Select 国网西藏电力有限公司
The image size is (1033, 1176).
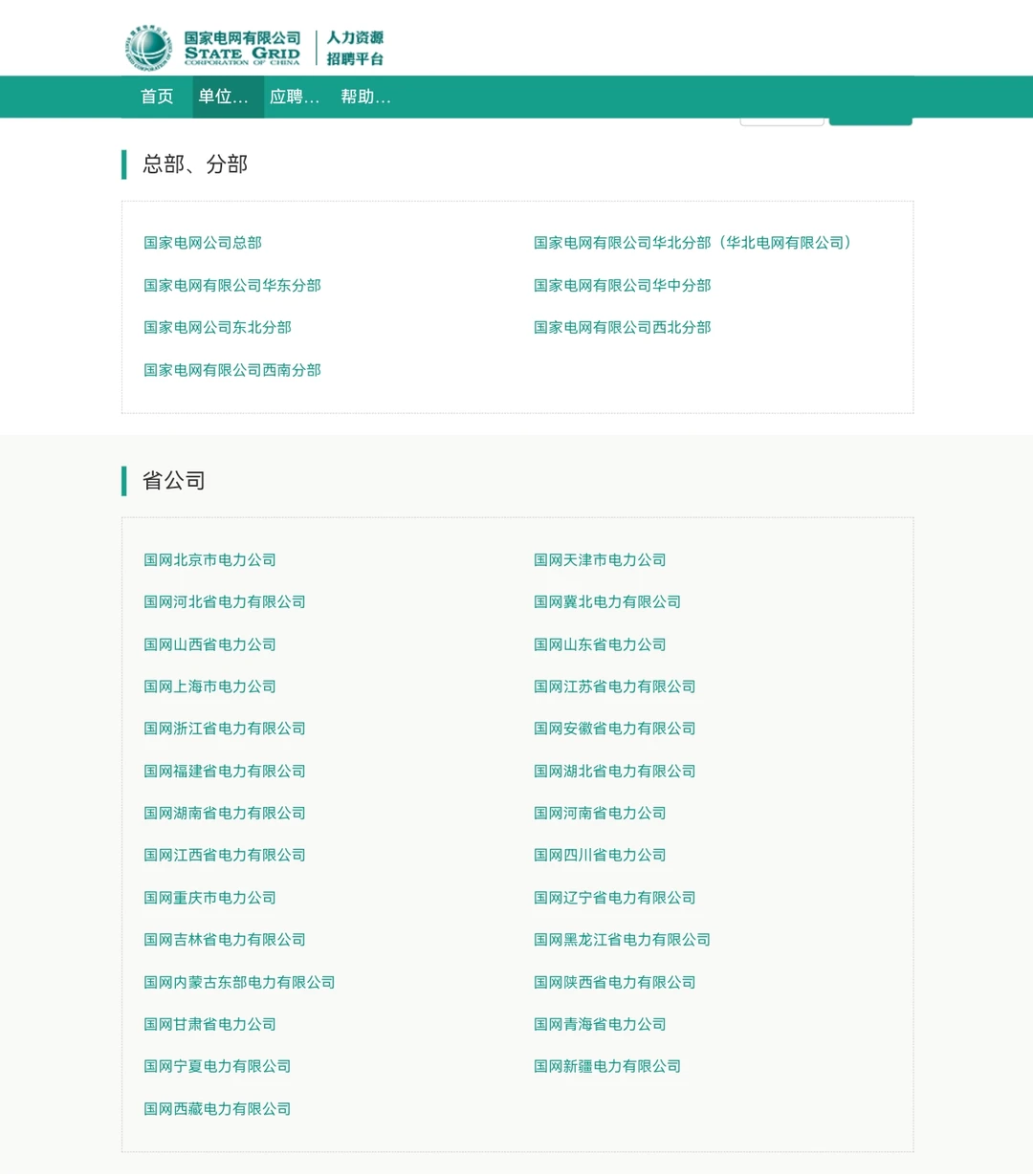(x=217, y=1109)
